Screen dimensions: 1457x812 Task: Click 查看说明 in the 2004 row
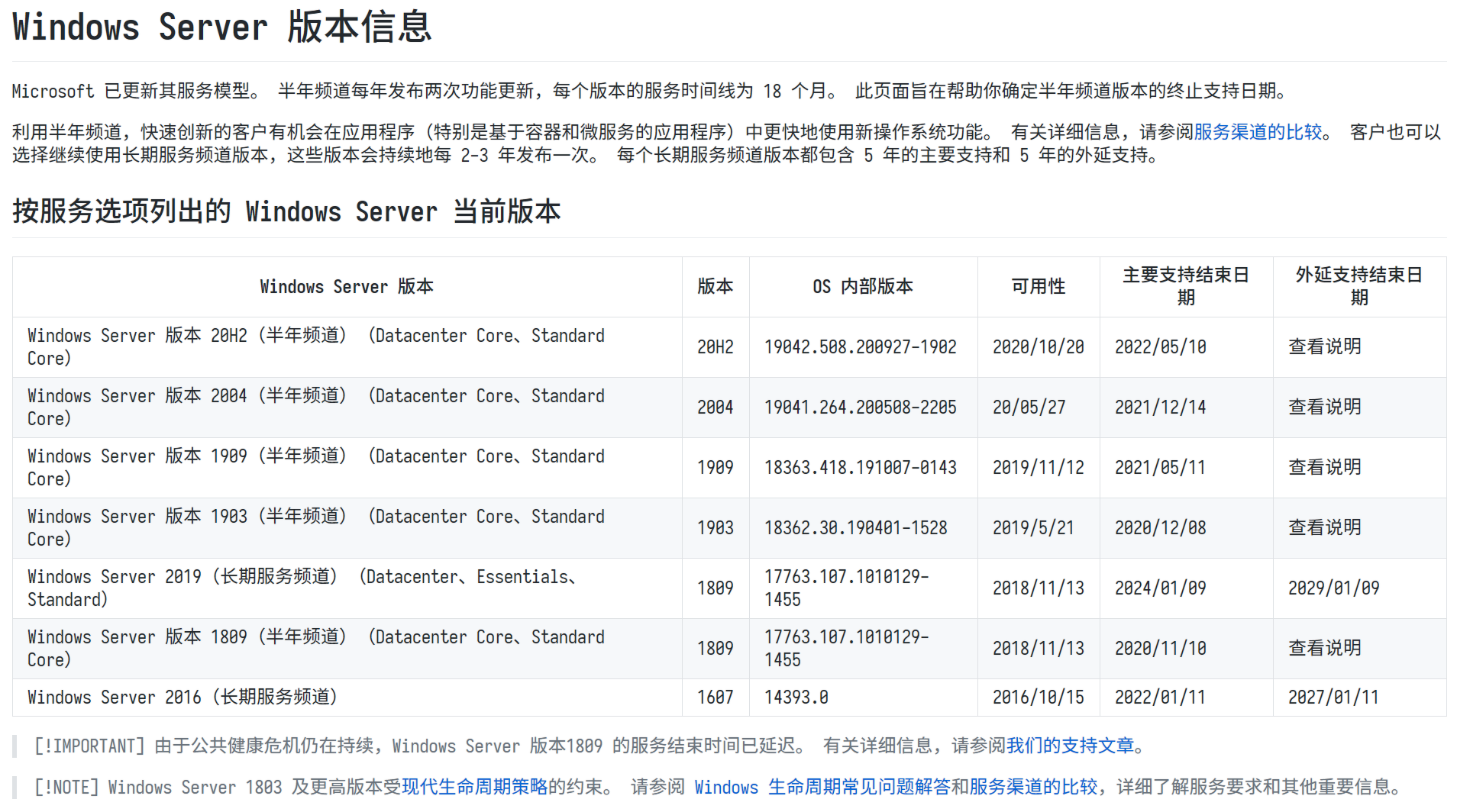tap(1325, 407)
